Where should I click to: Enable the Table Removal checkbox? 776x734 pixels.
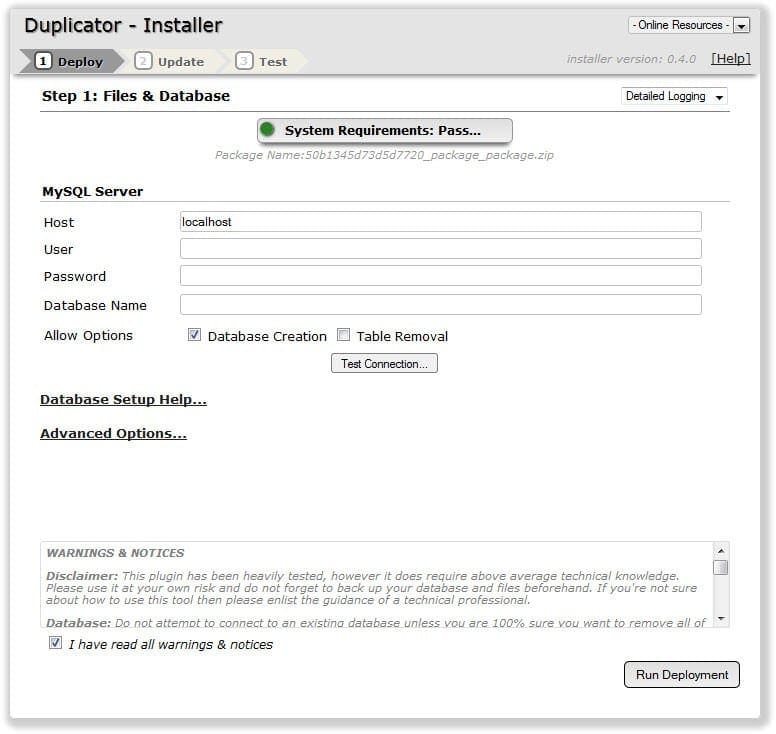[343, 335]
